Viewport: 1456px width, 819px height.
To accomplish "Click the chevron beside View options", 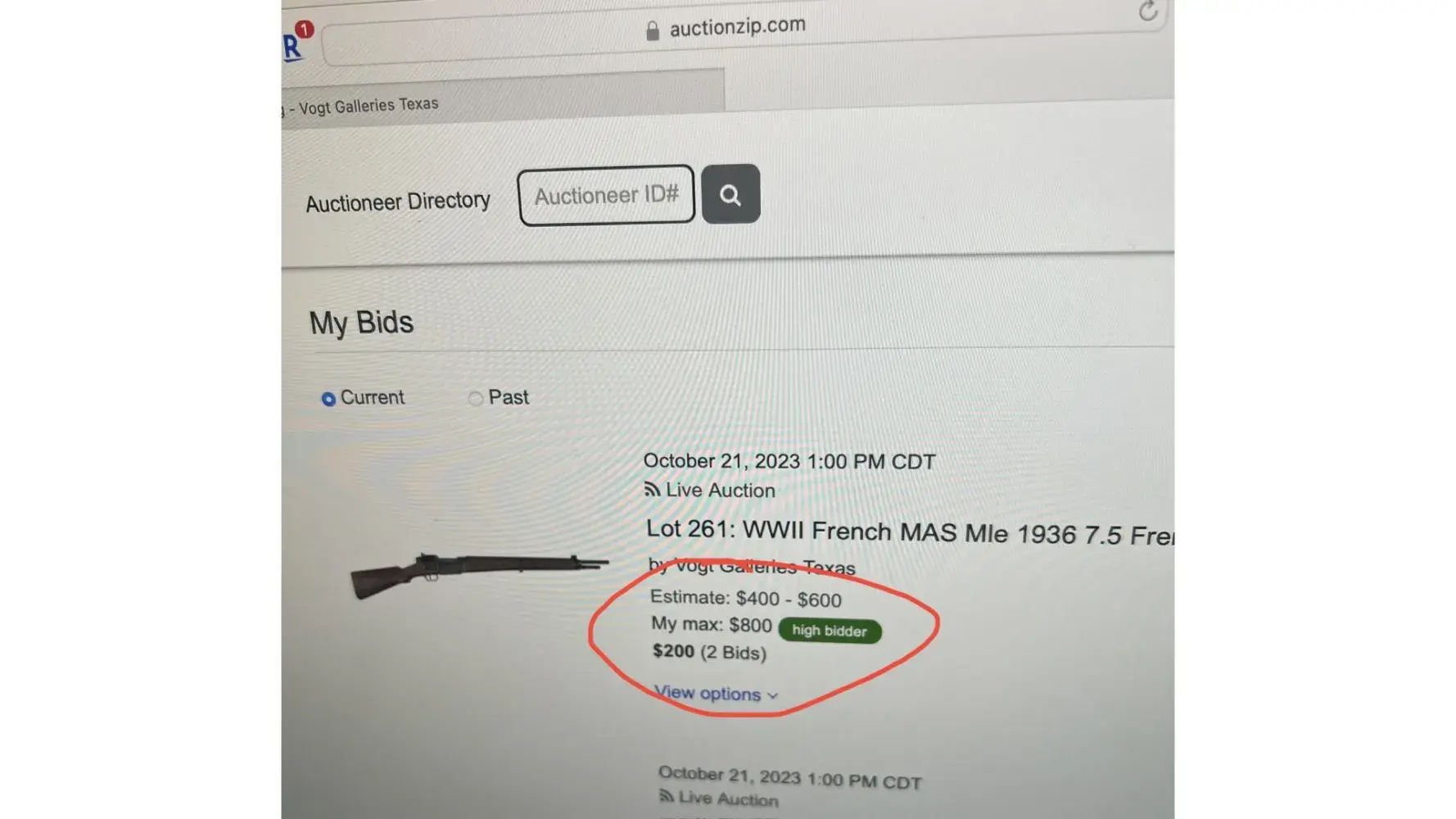I will tap(772, 696).
